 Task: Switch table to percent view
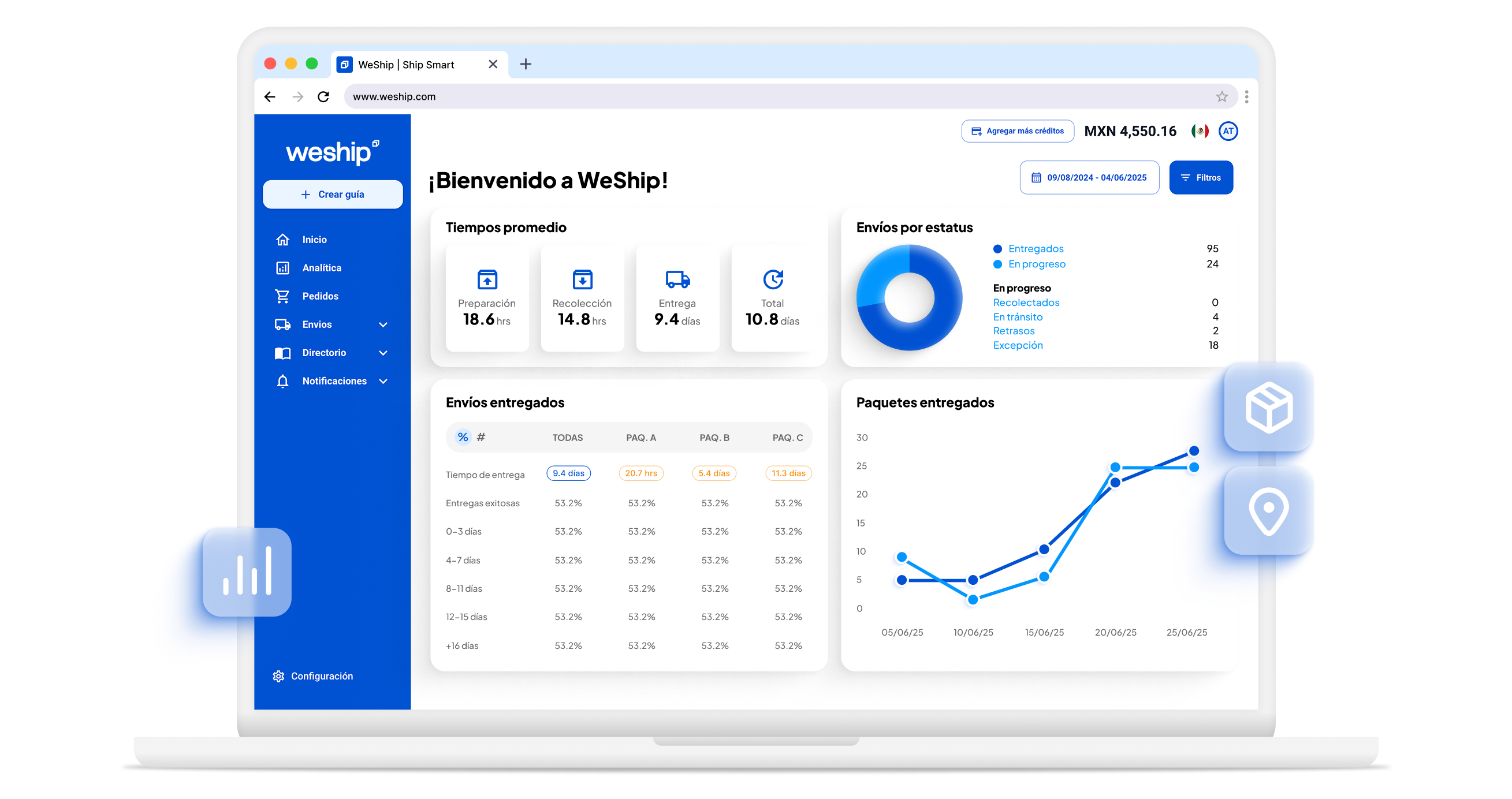pos(463,437)
